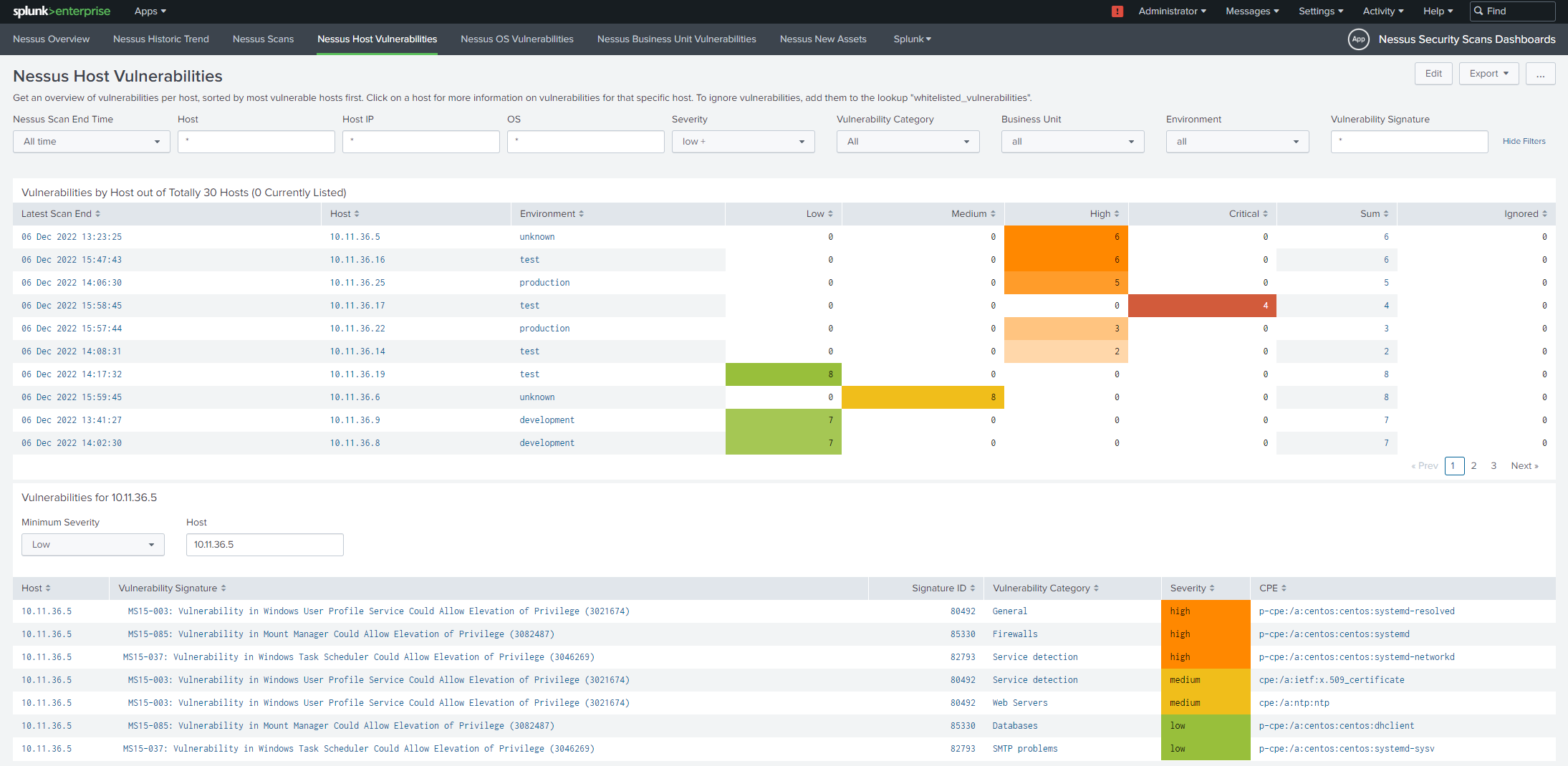Expand the Nessus Scan End Time picker
The image size is (1568, 766).
click(92, 142)
